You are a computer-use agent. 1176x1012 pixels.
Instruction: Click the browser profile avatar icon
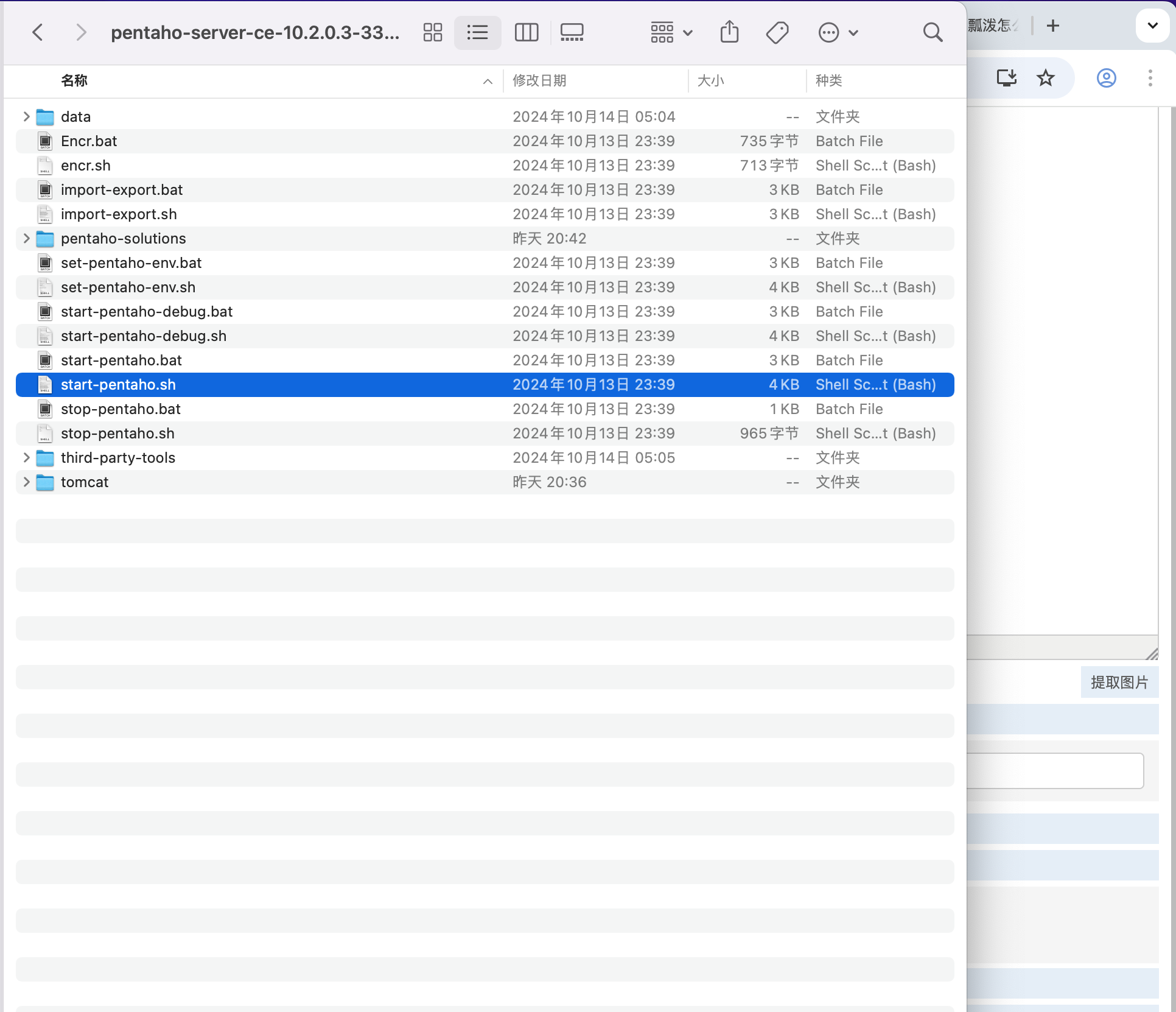tap(1106, 78)
